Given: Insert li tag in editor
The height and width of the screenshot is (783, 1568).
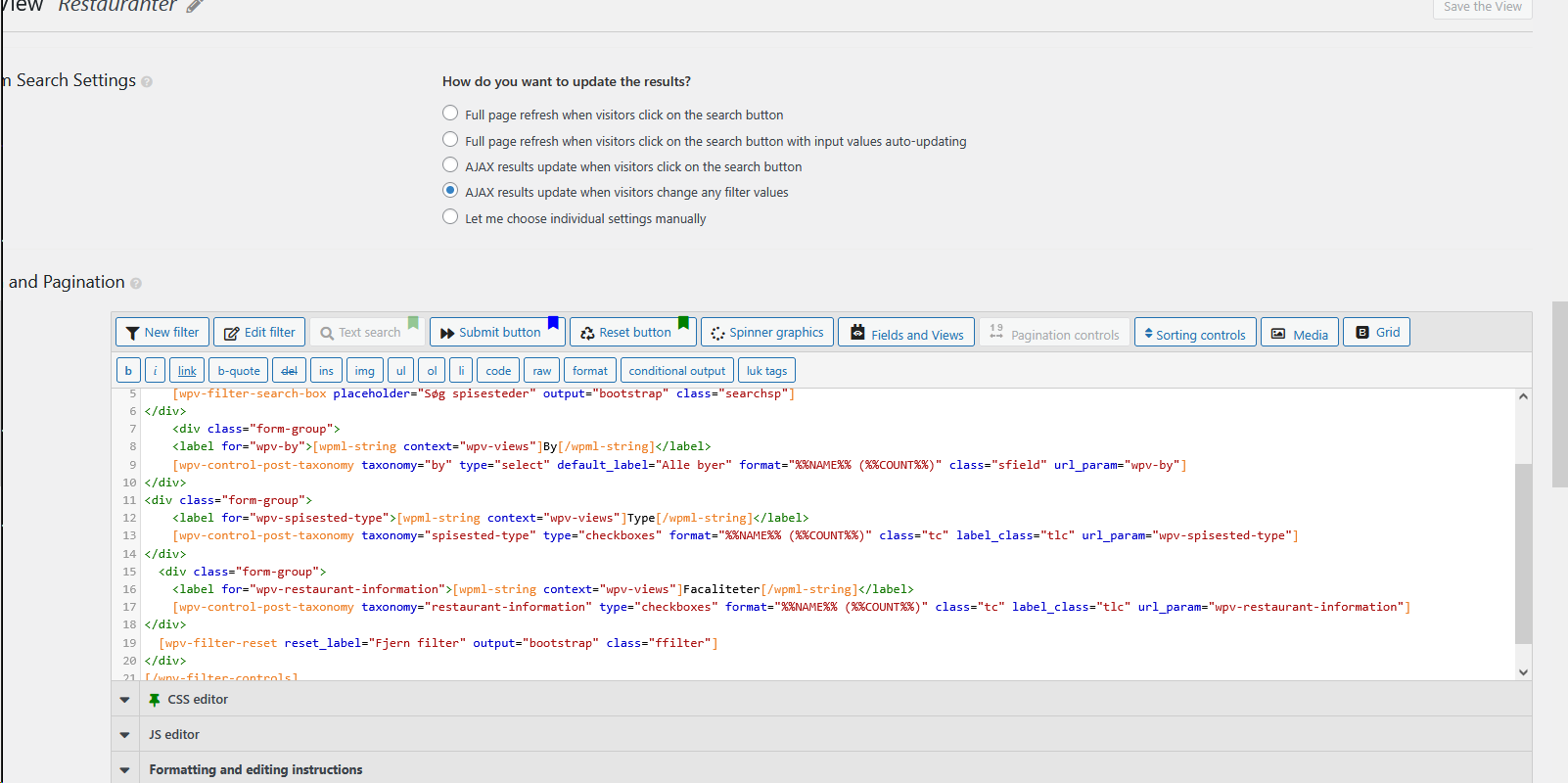Looking at the screenshot, I should click(x=461, y=371).
